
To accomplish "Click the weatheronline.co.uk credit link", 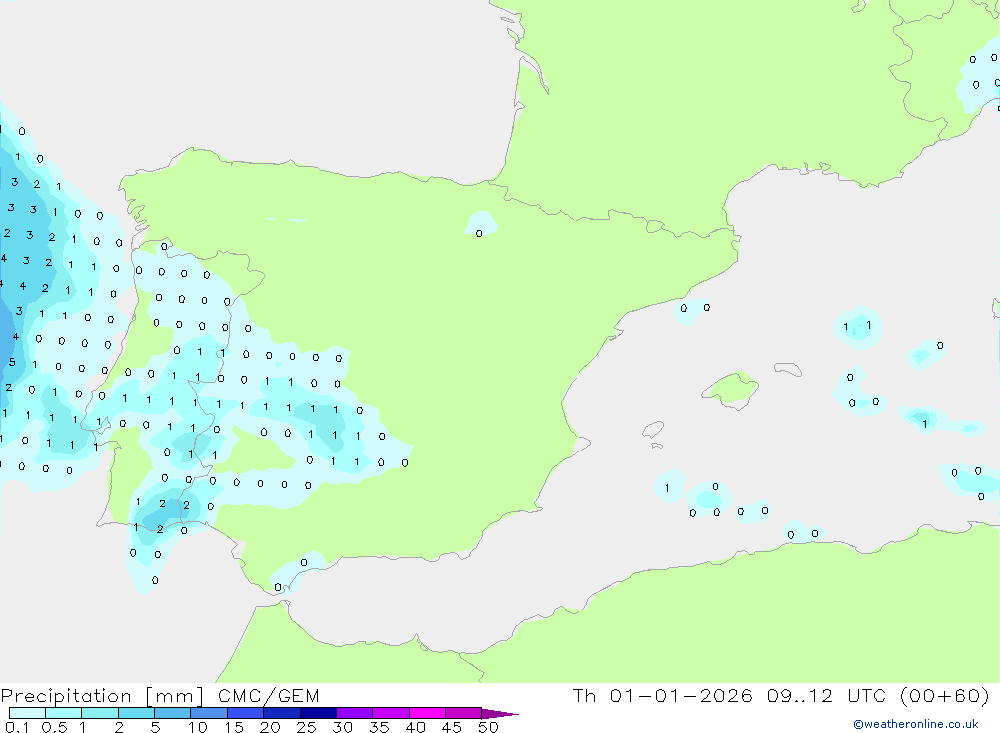I will point(916,724).
